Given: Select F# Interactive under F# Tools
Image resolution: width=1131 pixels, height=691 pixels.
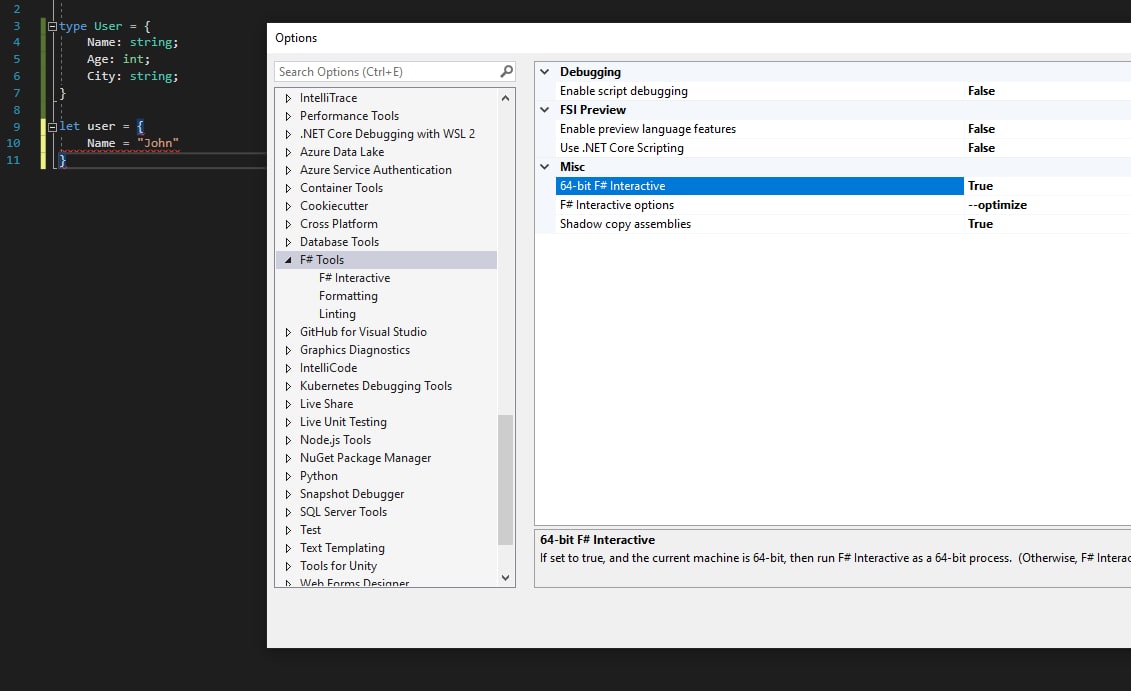Looking at the screenshot, I should point(354,278).
